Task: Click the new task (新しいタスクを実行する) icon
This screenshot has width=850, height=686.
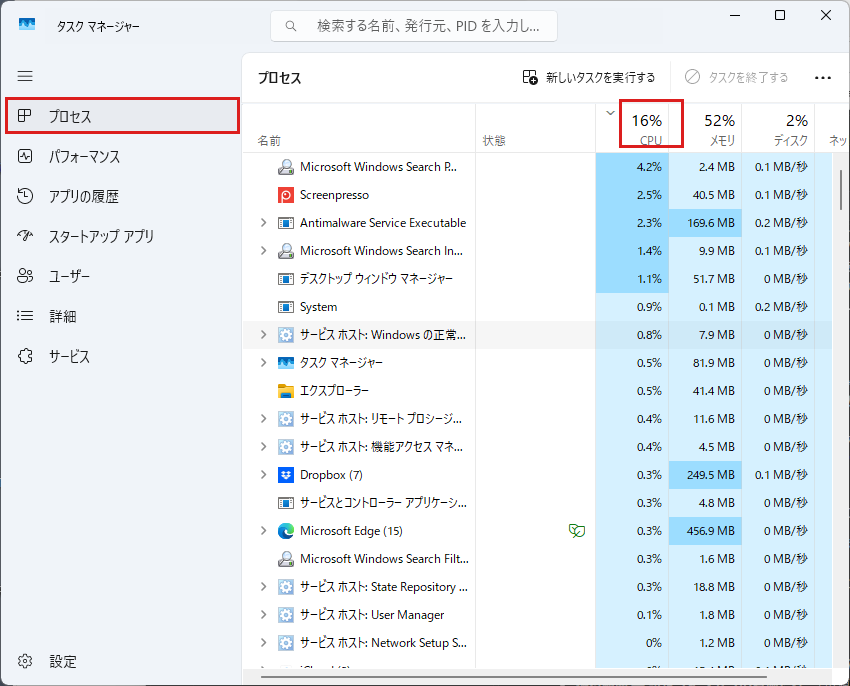Action: point(530,77)
